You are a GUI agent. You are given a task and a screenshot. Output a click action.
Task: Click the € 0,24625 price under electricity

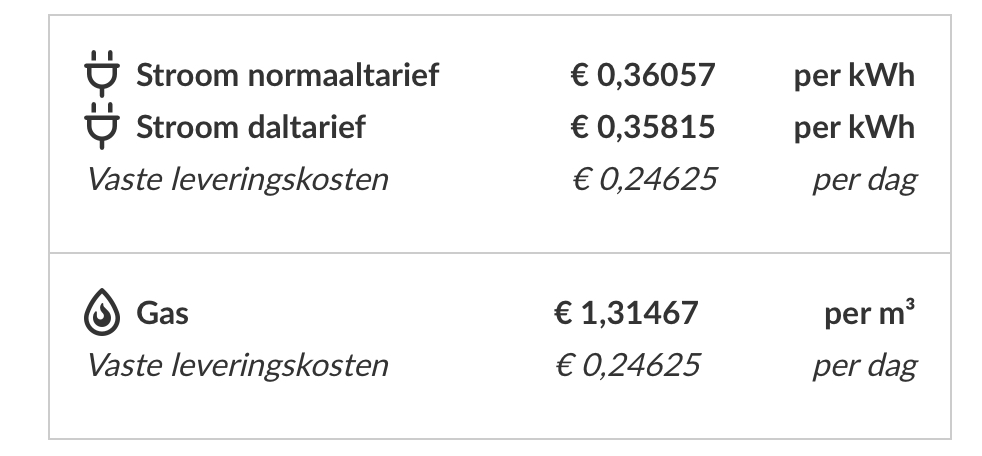643,180
